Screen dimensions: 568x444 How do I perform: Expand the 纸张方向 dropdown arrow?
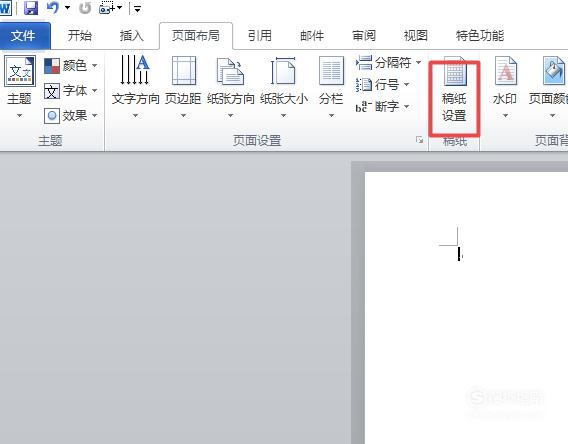[230, 116]
